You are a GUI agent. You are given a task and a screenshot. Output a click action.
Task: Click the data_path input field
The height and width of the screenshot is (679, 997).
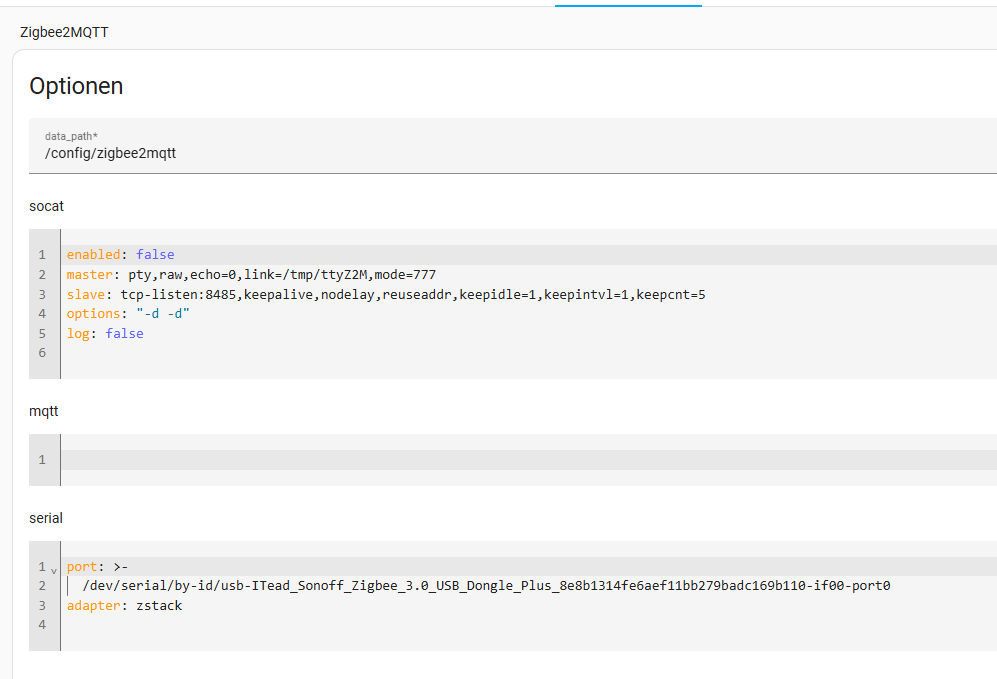coord(500,153)
